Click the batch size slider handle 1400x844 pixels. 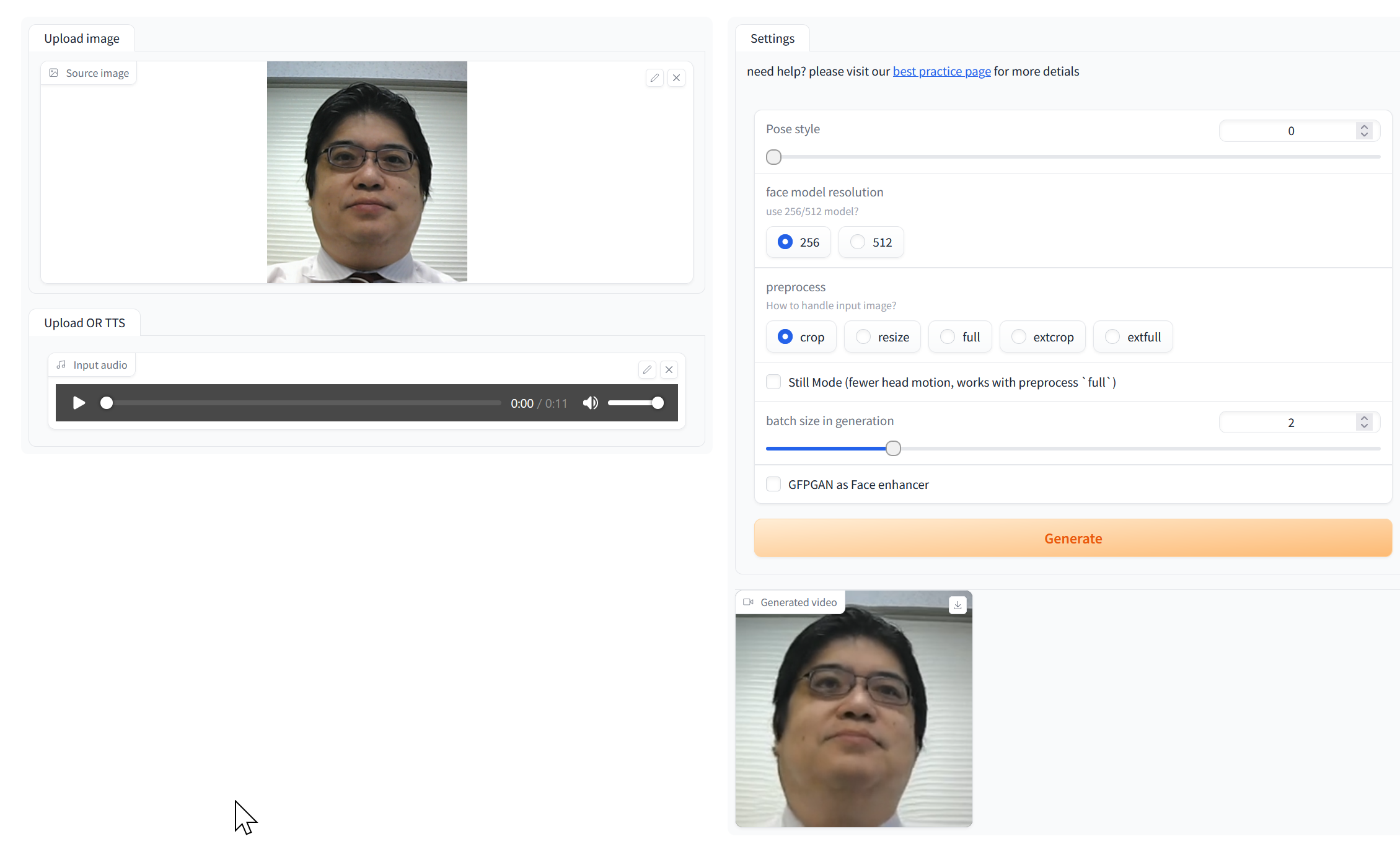[893, 449]
